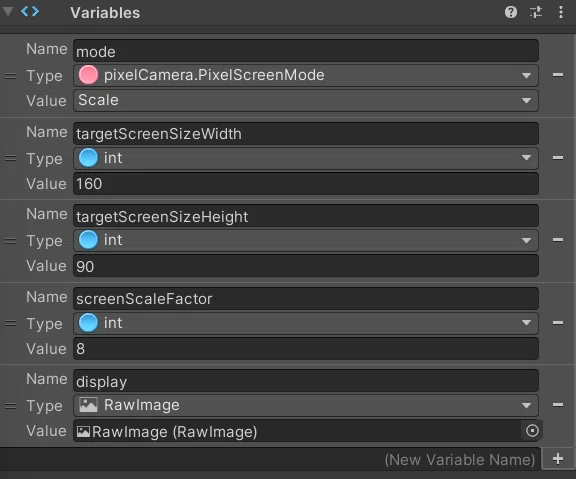Screen dimensions: 576x479
Task: Grab the reorder handle beside display variable
Action: pos(10,406)
